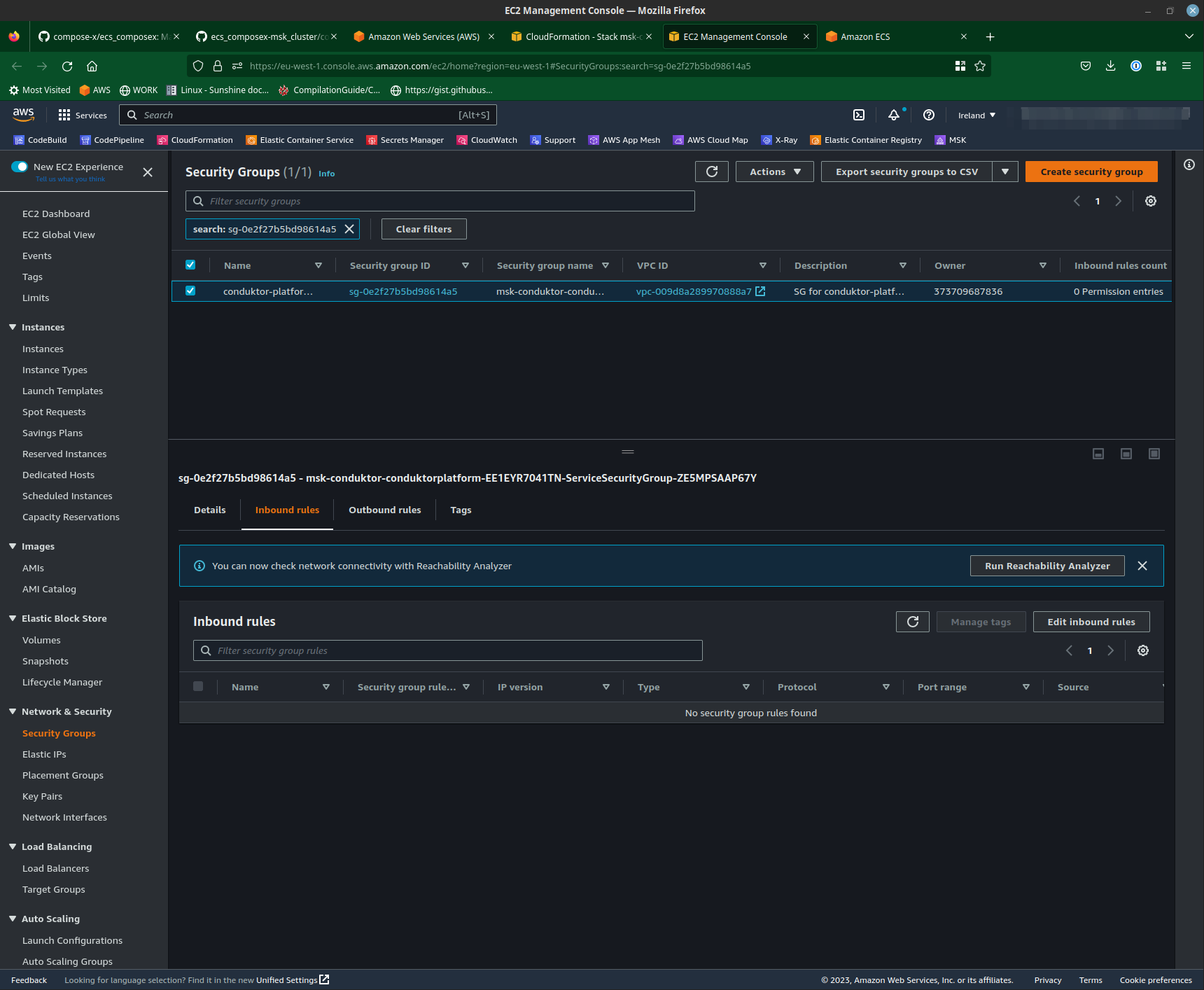The width and height of the screenshot is (1204, 990).
Task: Open VPC link external icon
Action: pos(760,291)
